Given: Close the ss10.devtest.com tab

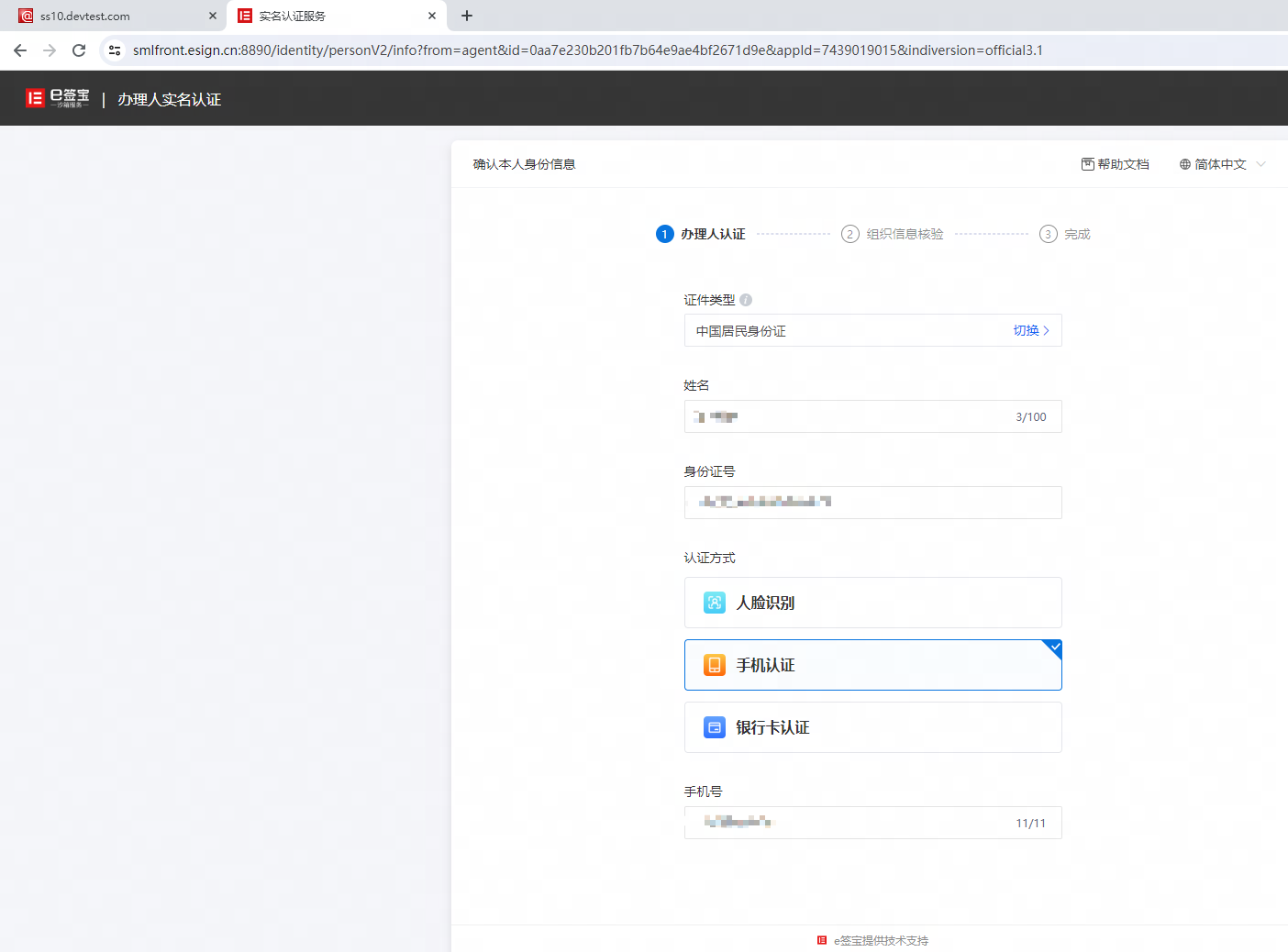Looking at the screenshot, I should (x=213, y=16).
